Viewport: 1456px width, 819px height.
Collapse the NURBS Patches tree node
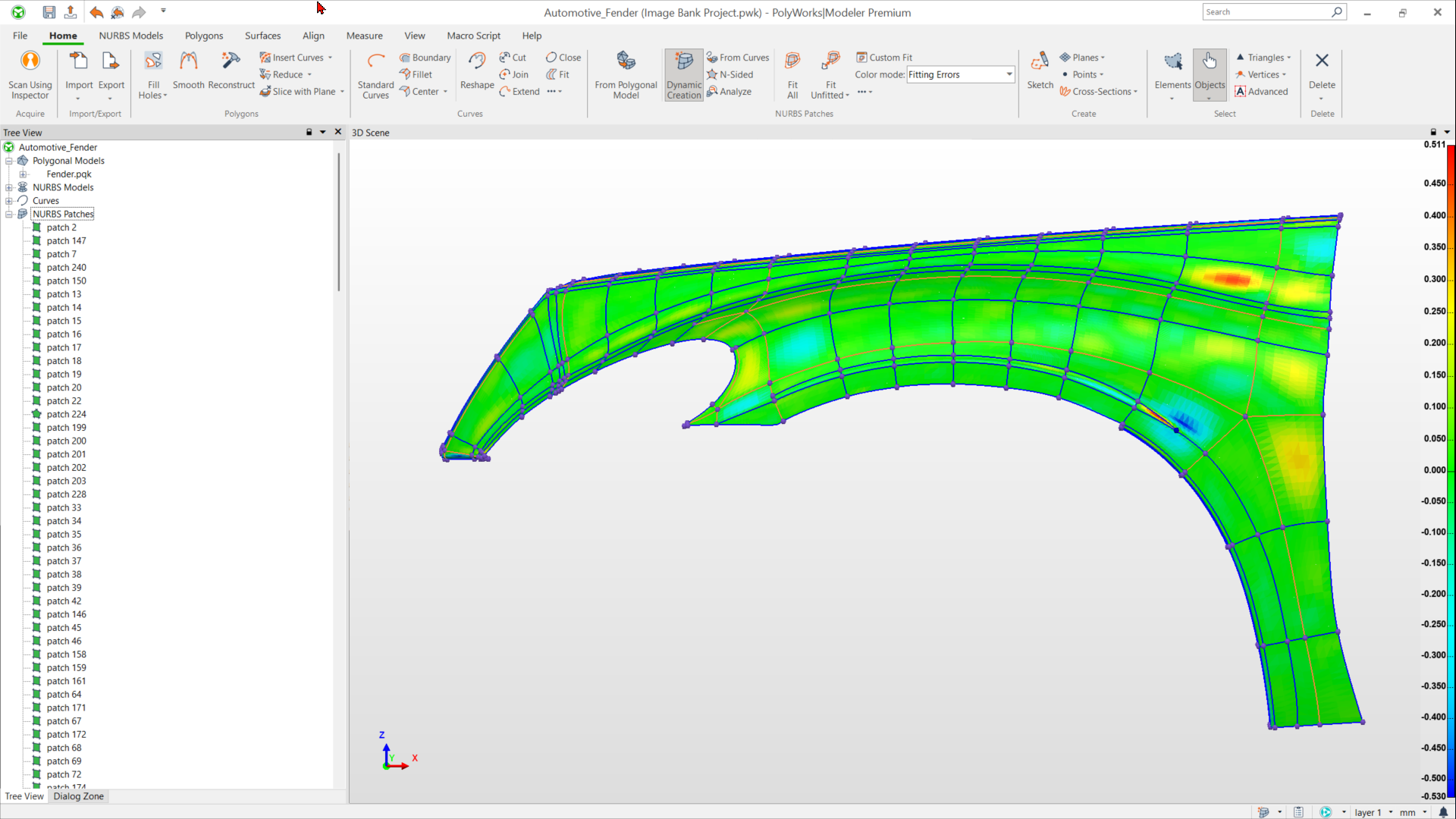pos(9,214)
